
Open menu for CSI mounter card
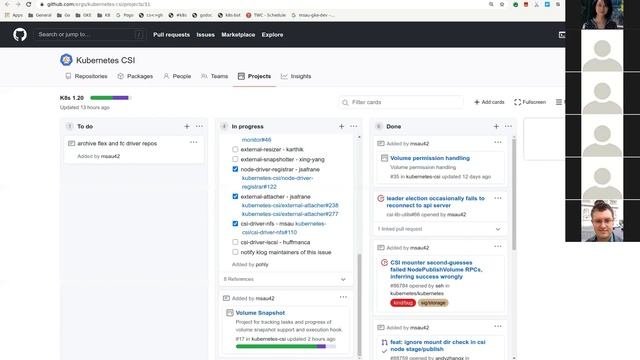click(498, 247)
